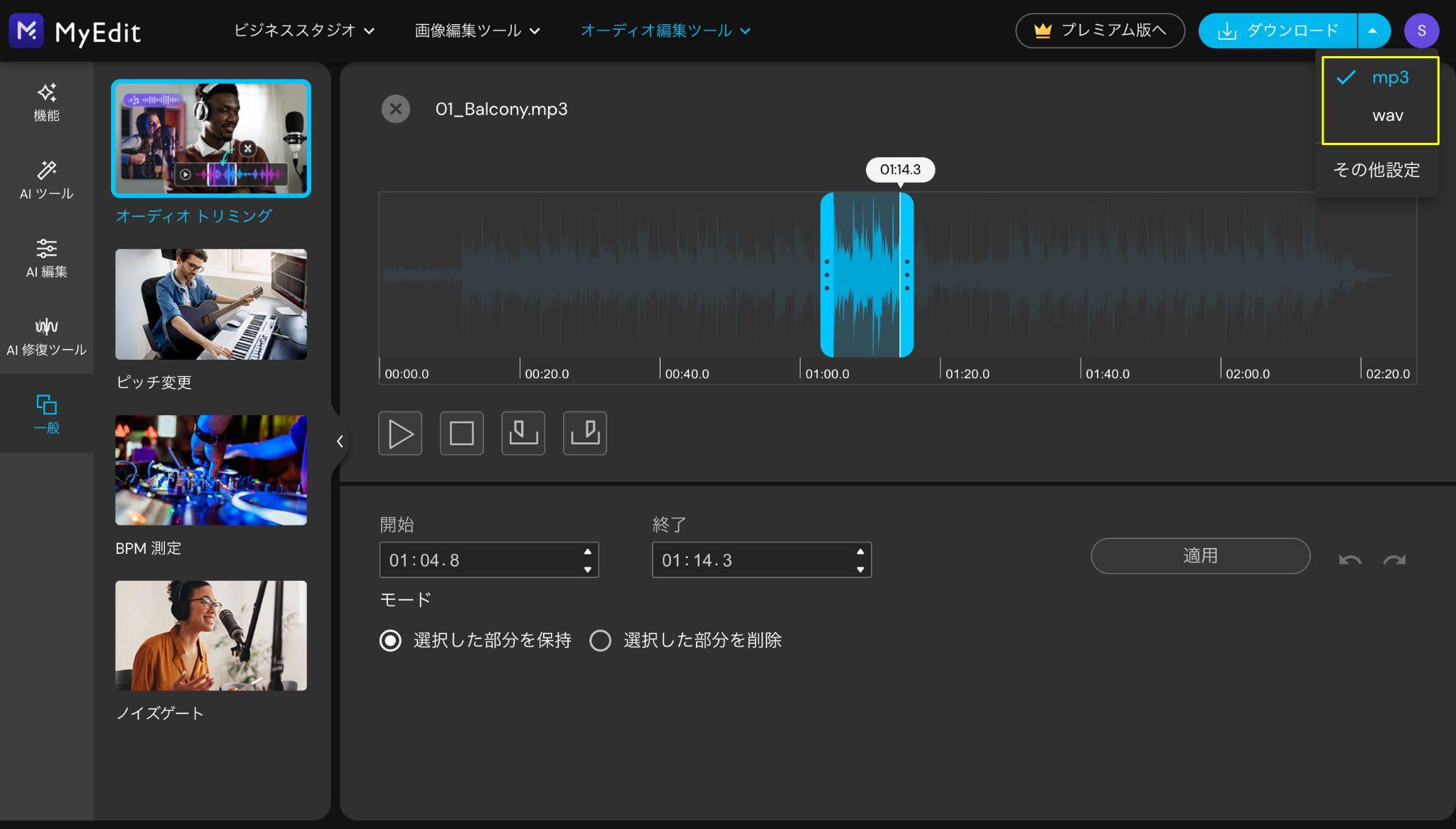Click the ノイズゲート label
The image size is (1456, 829).
pos(160,713)
